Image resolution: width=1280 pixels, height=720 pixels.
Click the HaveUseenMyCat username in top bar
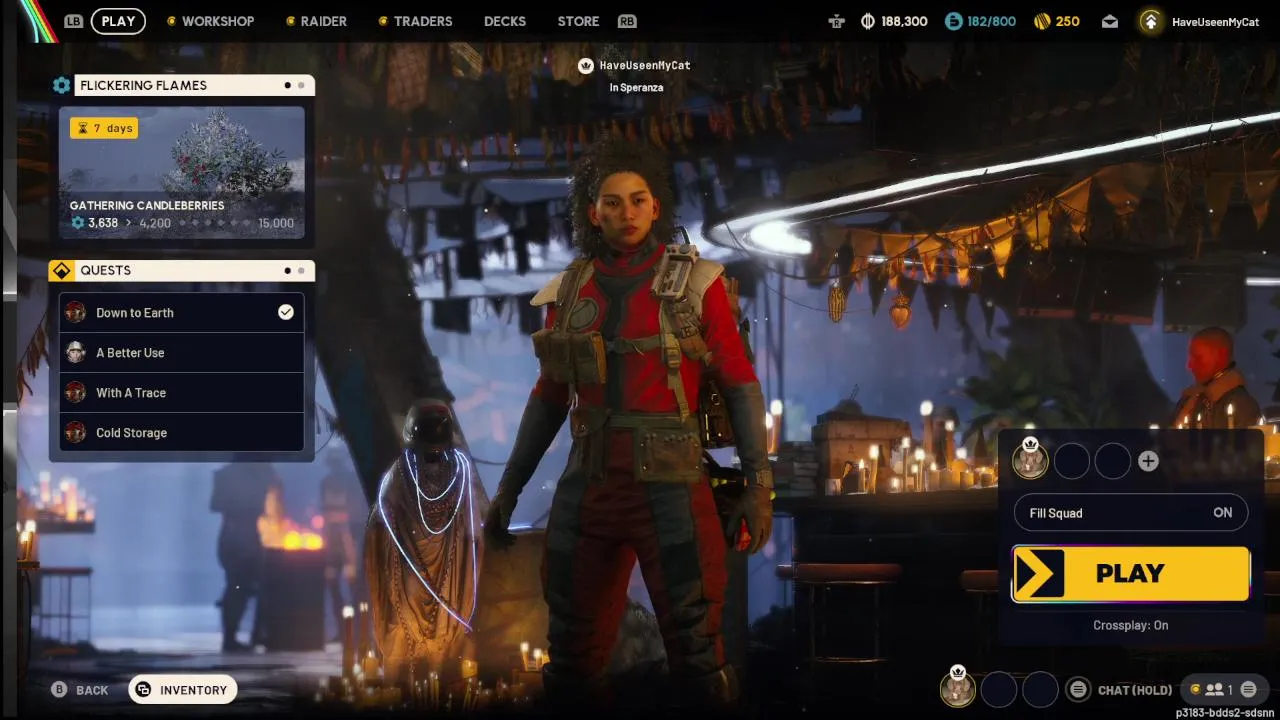tap(1215, 22)
